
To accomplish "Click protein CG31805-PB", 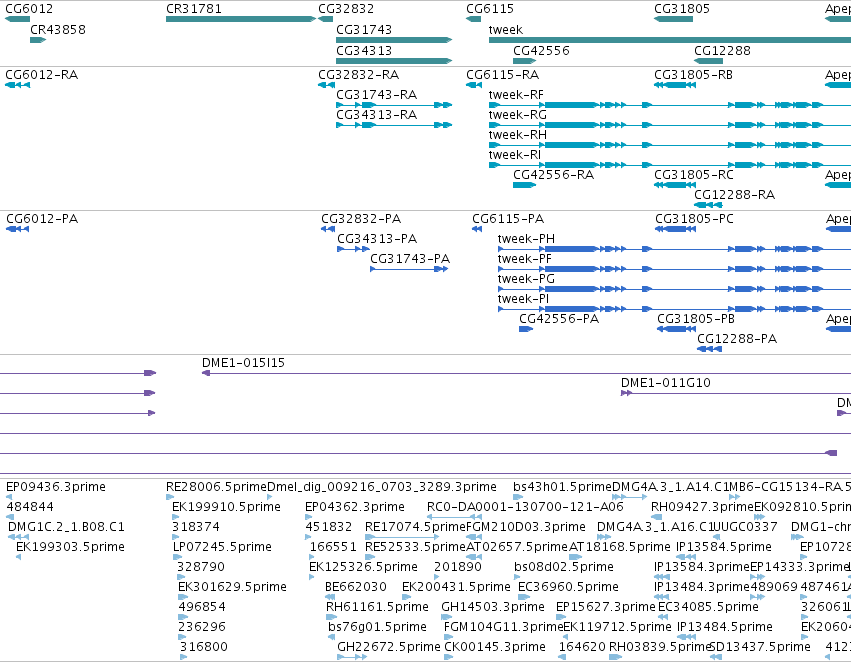I will tap(696, 319).
